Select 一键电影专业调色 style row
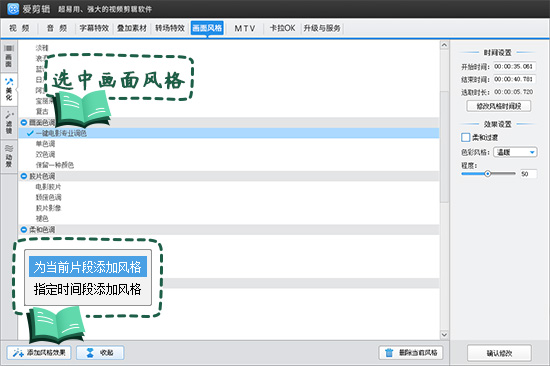Viewport: 550px width, 366px height. [229, 133]
